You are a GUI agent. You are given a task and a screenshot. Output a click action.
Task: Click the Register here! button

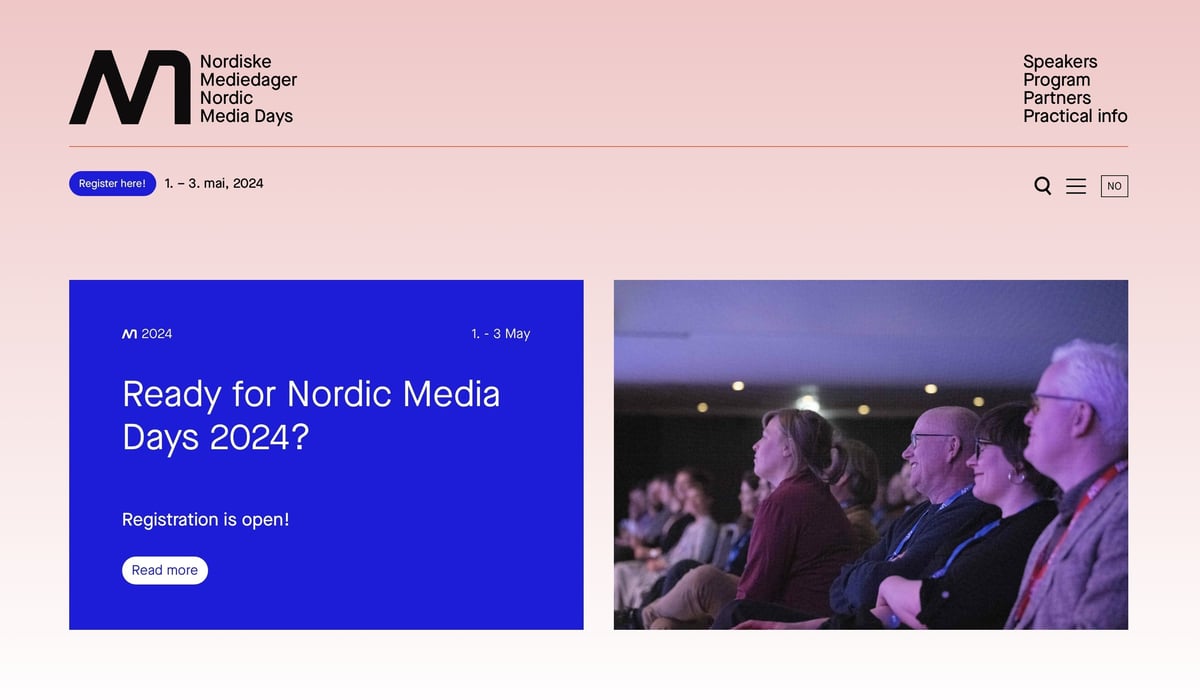click(112, 184)
